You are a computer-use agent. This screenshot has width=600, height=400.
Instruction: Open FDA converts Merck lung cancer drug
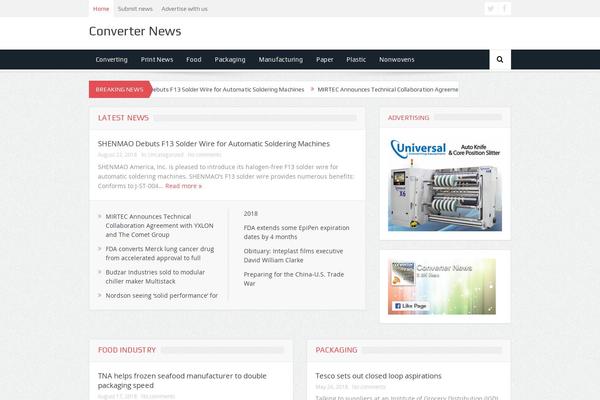160,253
